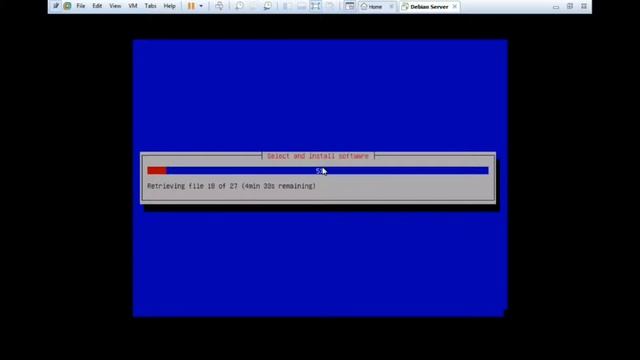Open the snapshot manager icon
The image size is (640, 360).
pos(268,6)
